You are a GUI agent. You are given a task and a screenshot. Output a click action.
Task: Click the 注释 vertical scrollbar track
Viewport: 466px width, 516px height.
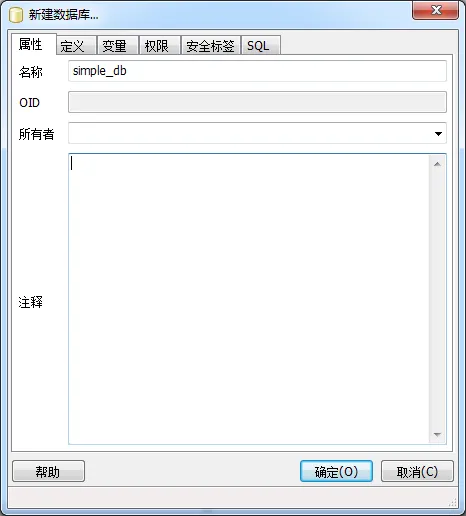coord(438,299)
